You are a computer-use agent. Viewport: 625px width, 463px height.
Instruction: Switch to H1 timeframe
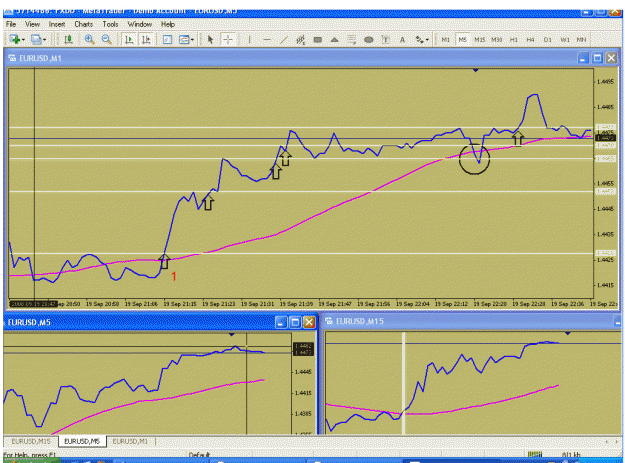click(x=514, y=40)
